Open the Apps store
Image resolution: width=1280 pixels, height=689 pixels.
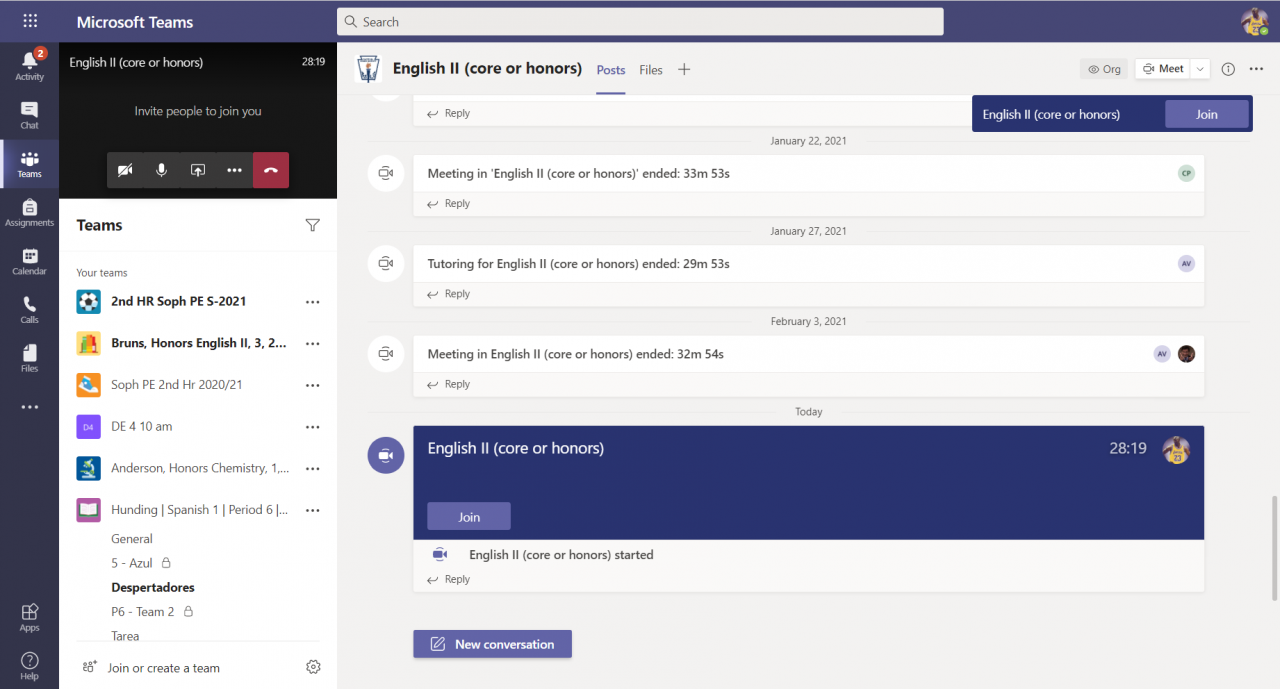pos(29,617)
